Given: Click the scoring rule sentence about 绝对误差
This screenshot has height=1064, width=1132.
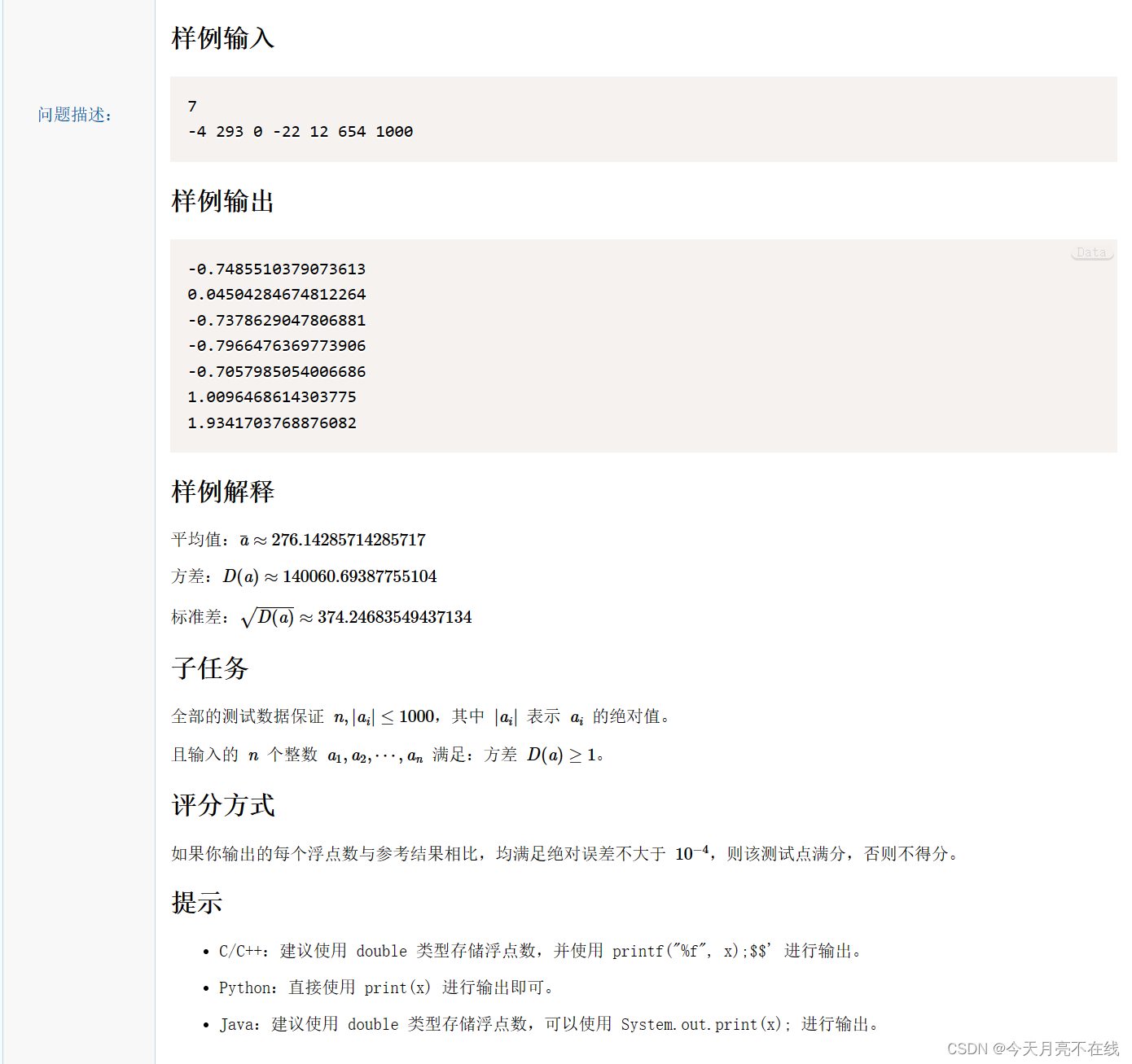Looking at the screenshot, I should (x=566, y=853).
